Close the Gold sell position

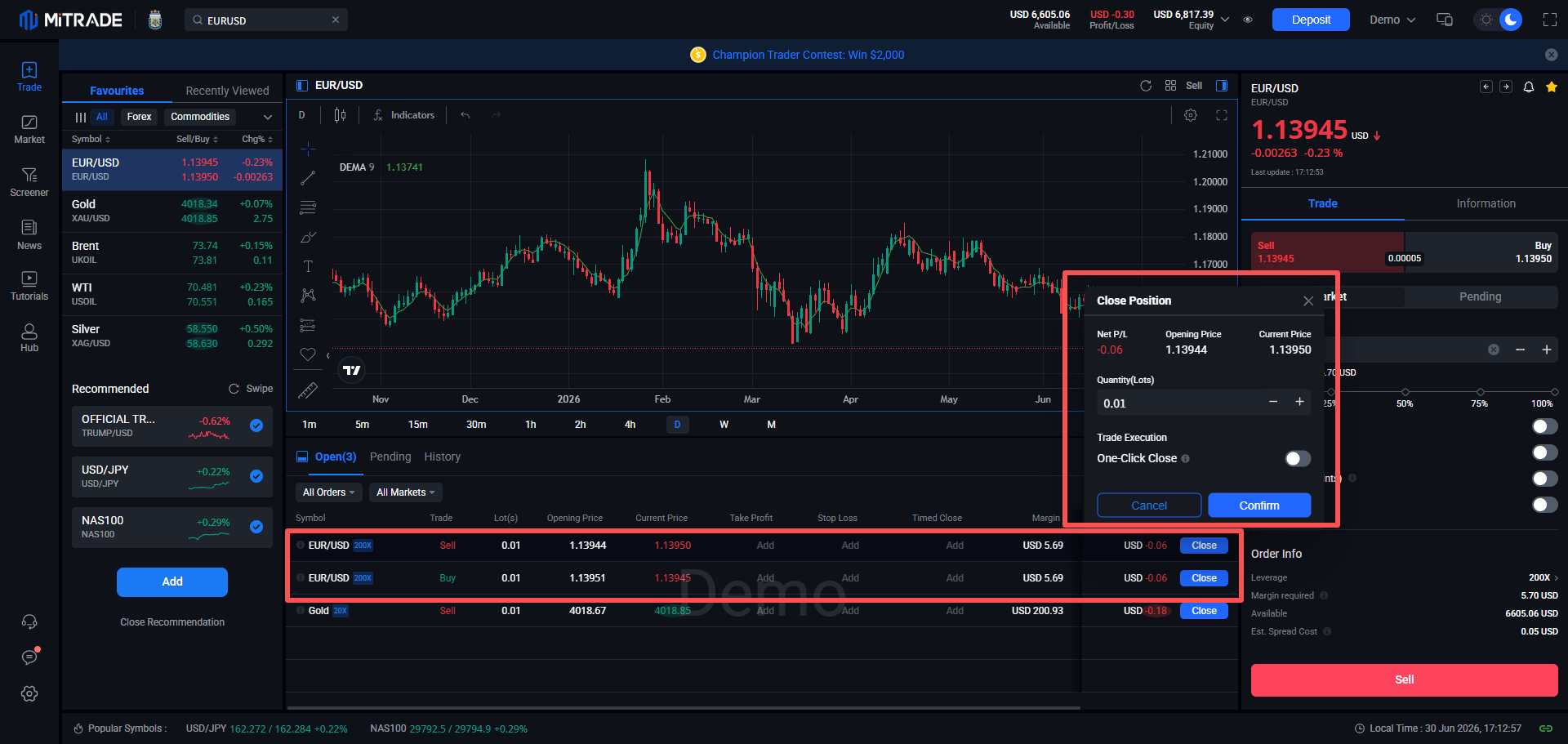(1204, 611)
